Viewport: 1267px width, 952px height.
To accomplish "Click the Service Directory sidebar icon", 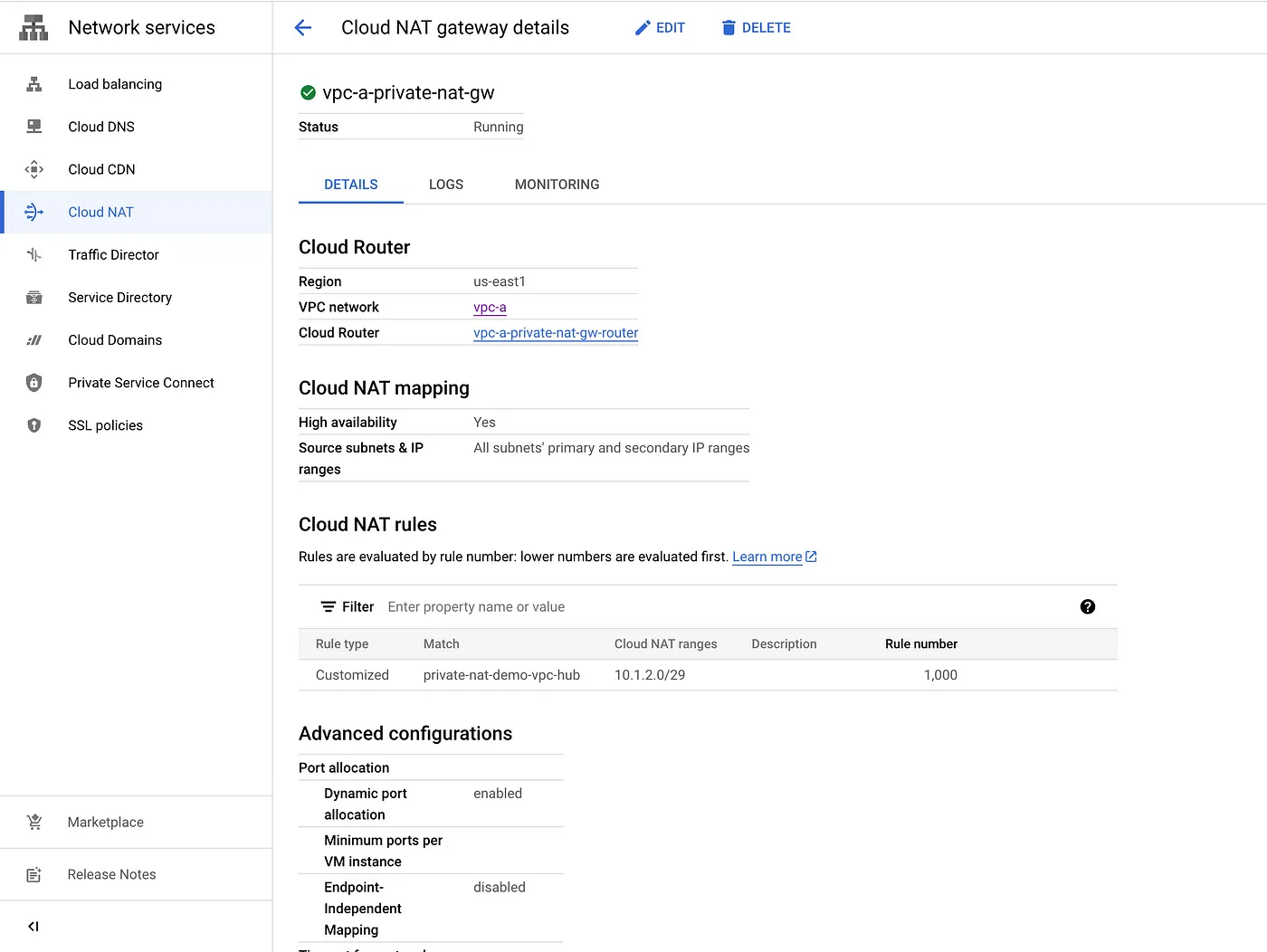I will click(x=34, y=298).
